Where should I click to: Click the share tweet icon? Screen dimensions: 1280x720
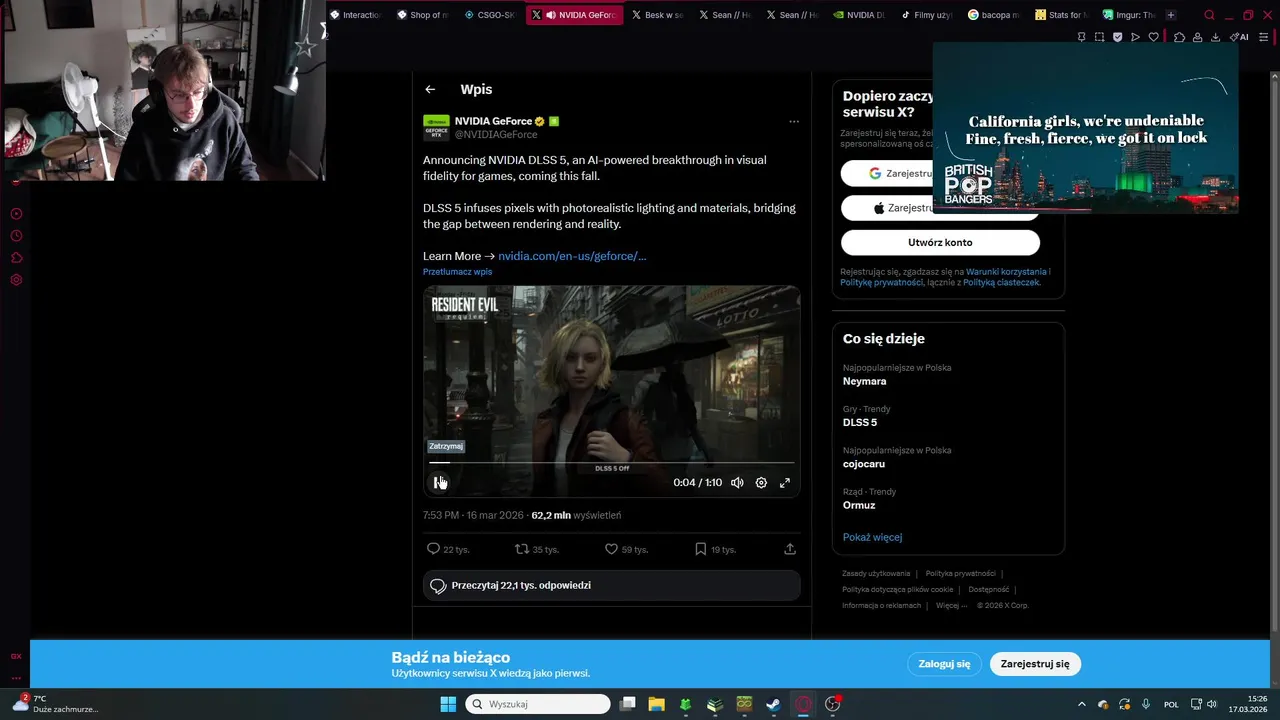pyautogui.click(x=790, y=549)
